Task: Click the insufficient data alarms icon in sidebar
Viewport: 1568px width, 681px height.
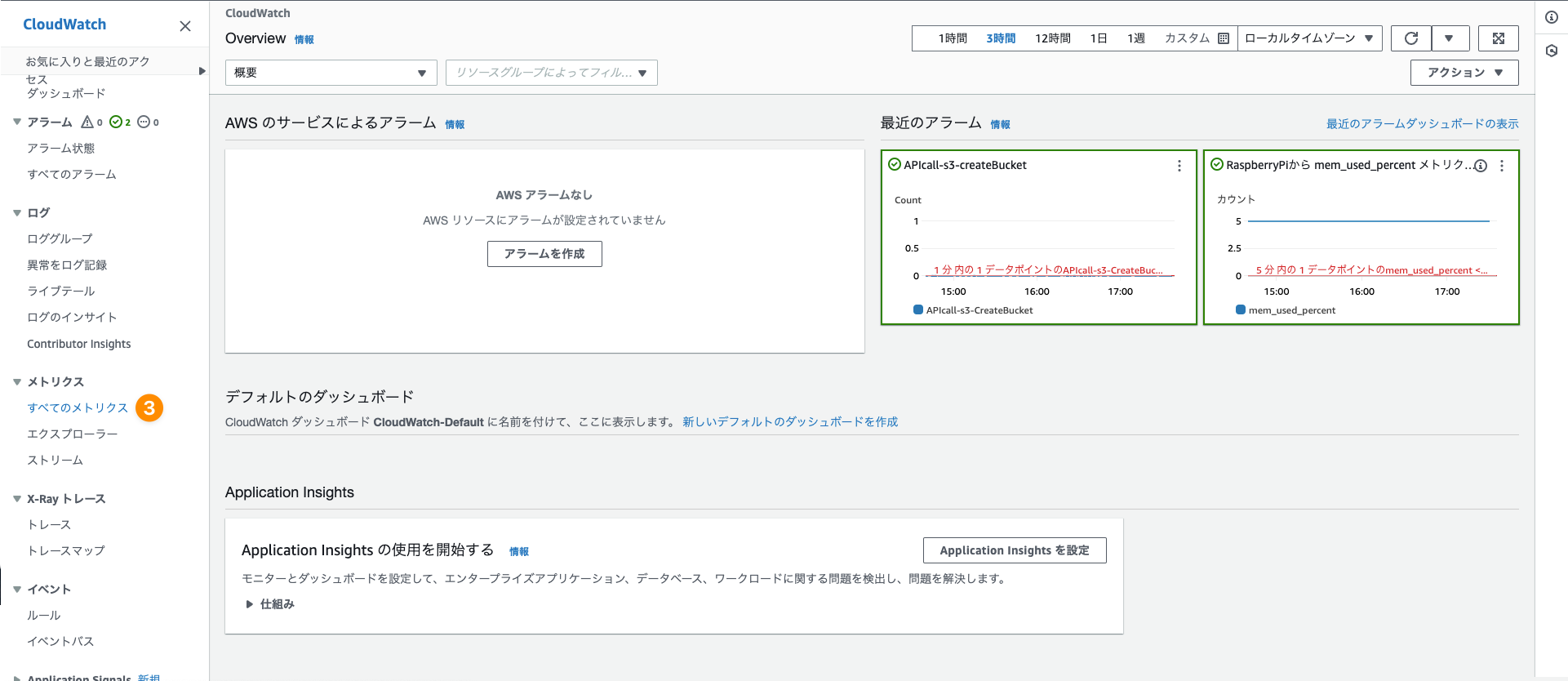Action: click(144, 122)
